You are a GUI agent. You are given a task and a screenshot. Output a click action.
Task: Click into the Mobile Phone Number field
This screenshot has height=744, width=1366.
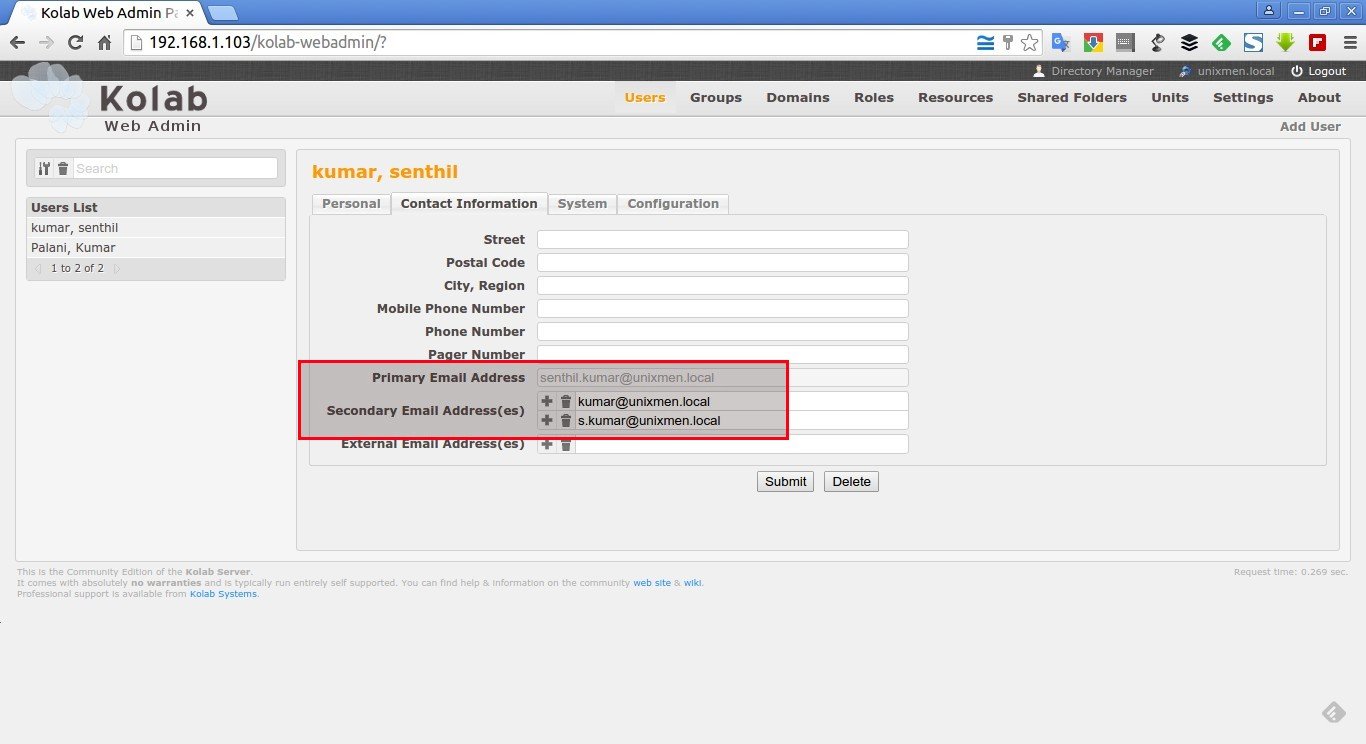pos(723,309)
